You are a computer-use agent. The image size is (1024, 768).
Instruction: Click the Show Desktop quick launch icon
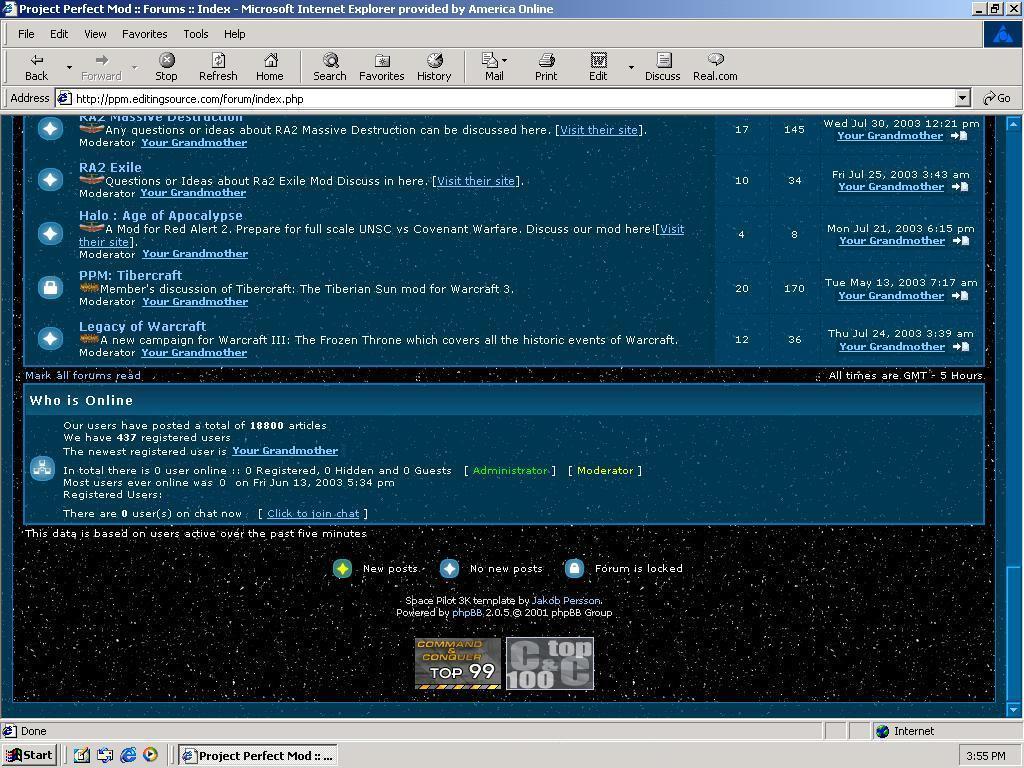click(x=82, y=755)
